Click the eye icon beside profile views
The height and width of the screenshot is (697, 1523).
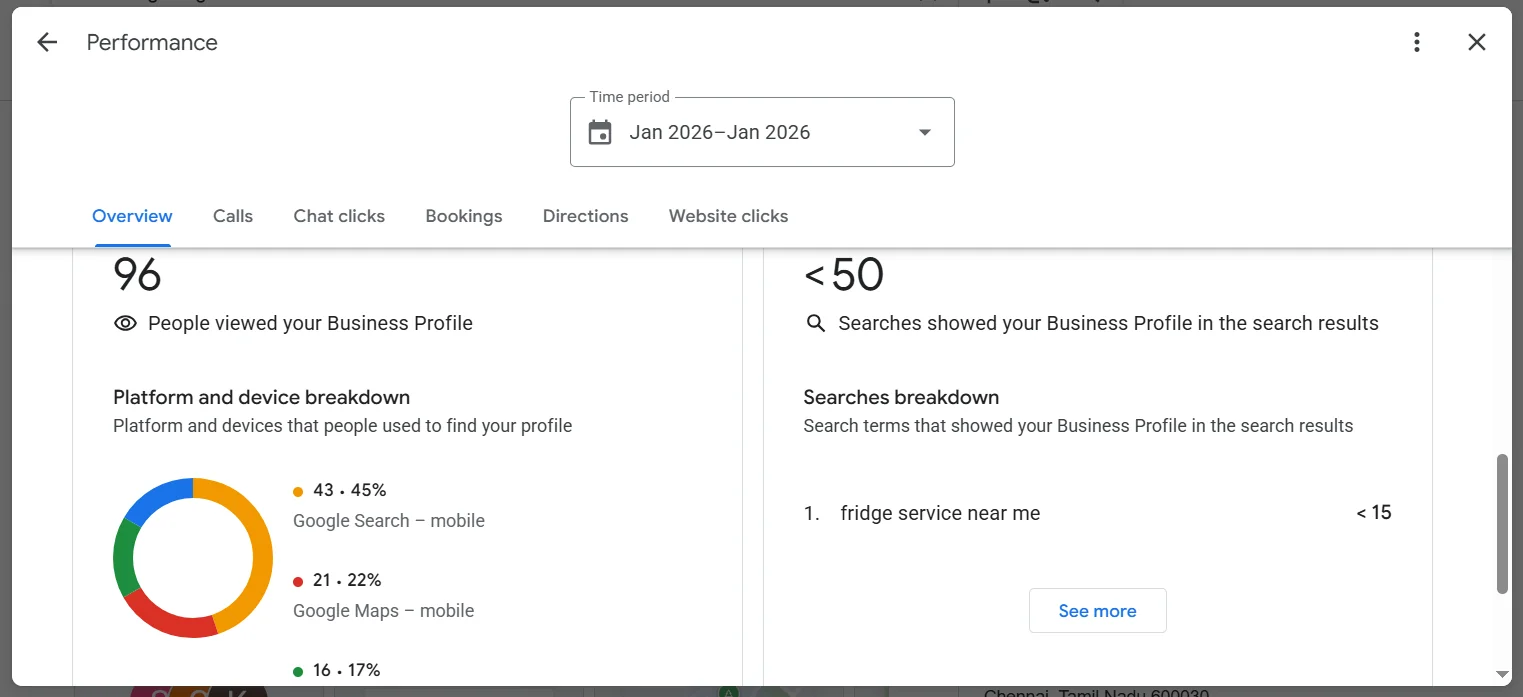(x=125, y=323)
